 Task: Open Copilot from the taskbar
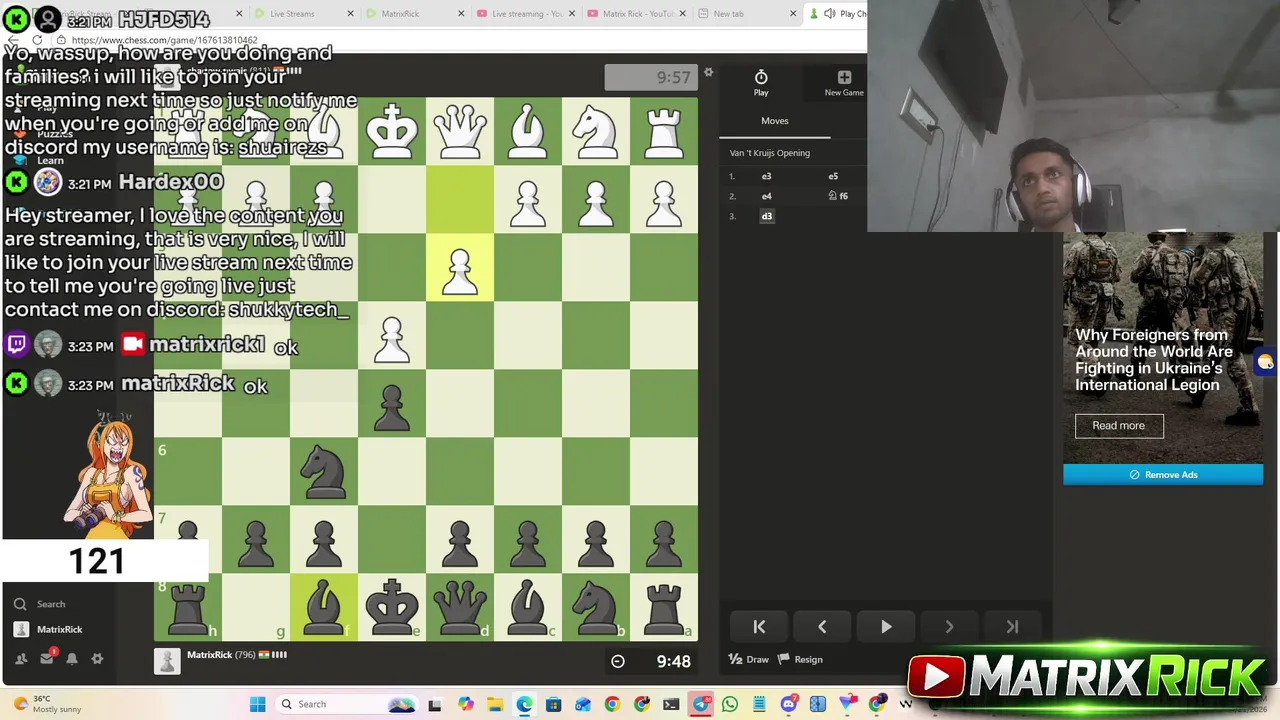pos(465,704)
